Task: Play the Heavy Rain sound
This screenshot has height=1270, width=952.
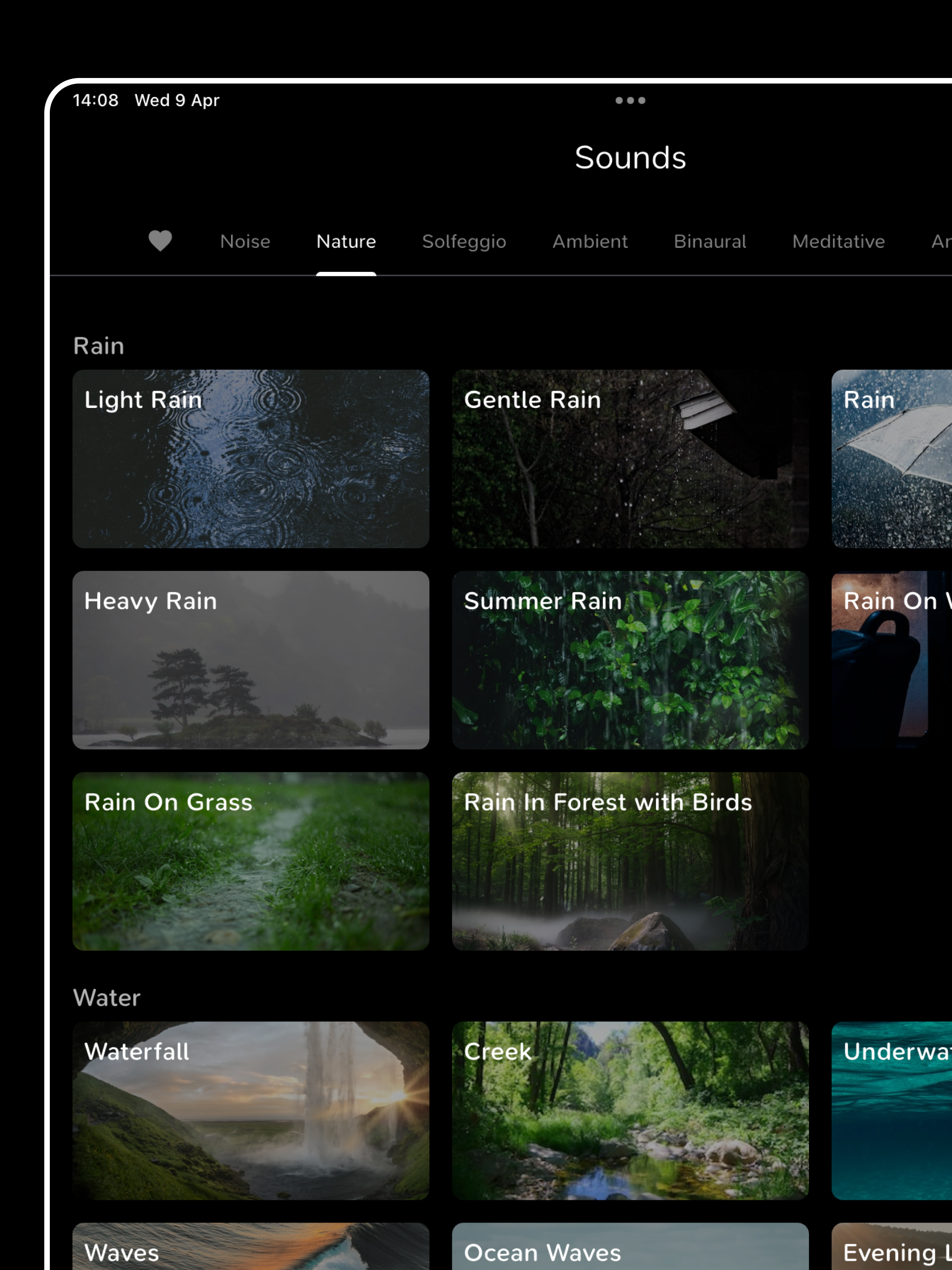Action: (251, 659)
